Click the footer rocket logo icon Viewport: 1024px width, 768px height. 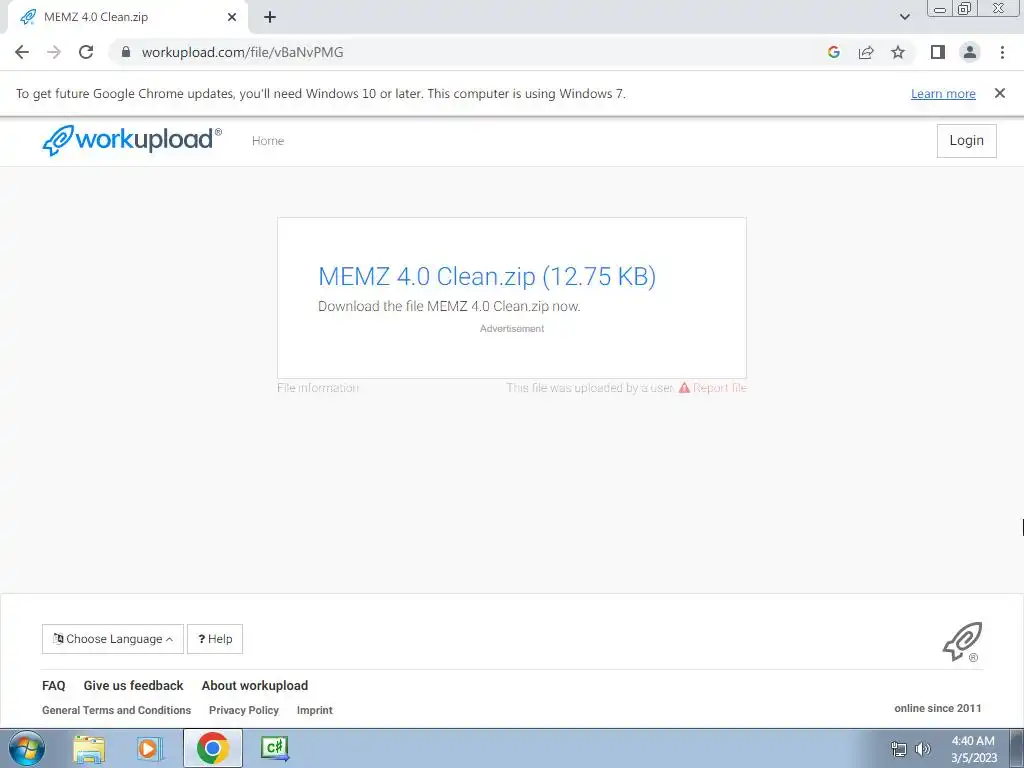[962, 642]
